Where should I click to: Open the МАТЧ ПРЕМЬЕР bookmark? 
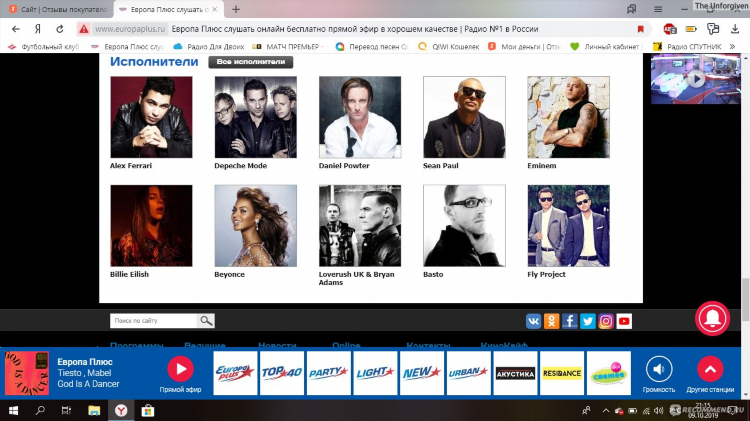[288, 46]
